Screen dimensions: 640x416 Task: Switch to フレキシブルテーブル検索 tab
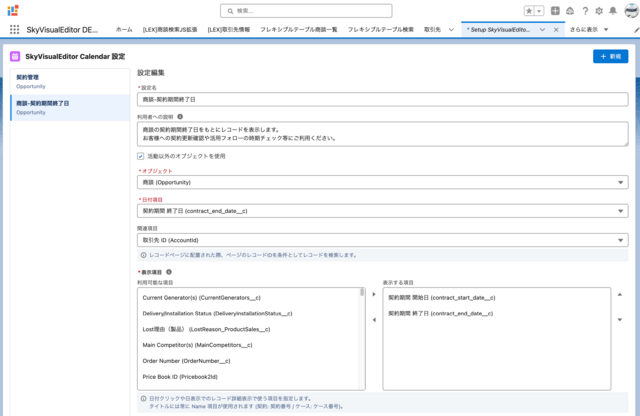pos(380,29)
